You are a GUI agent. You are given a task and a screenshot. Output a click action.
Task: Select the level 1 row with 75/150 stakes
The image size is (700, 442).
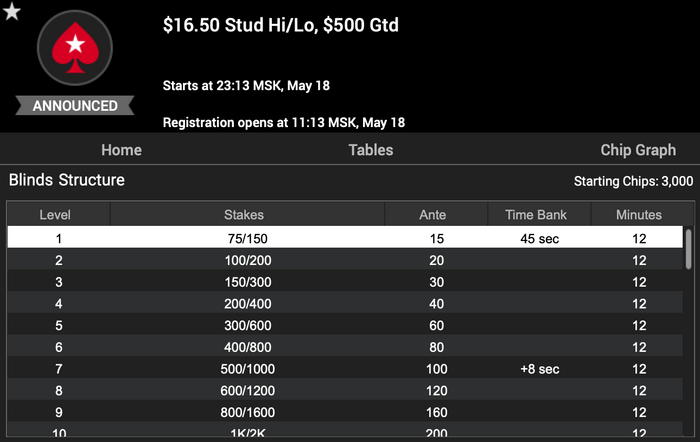click(x=345, y=238)
